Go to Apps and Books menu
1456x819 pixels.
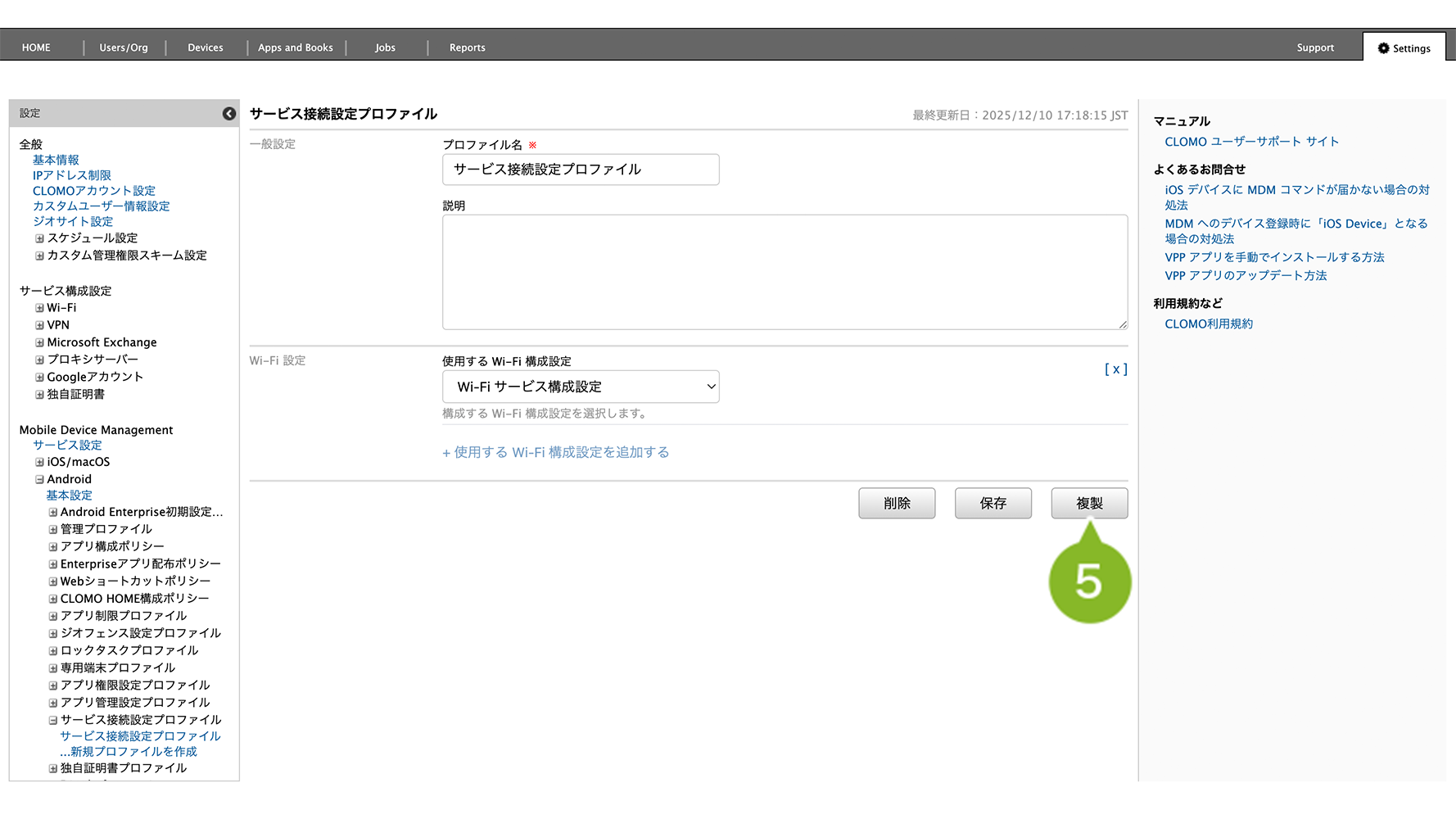[x=295, y=48]
